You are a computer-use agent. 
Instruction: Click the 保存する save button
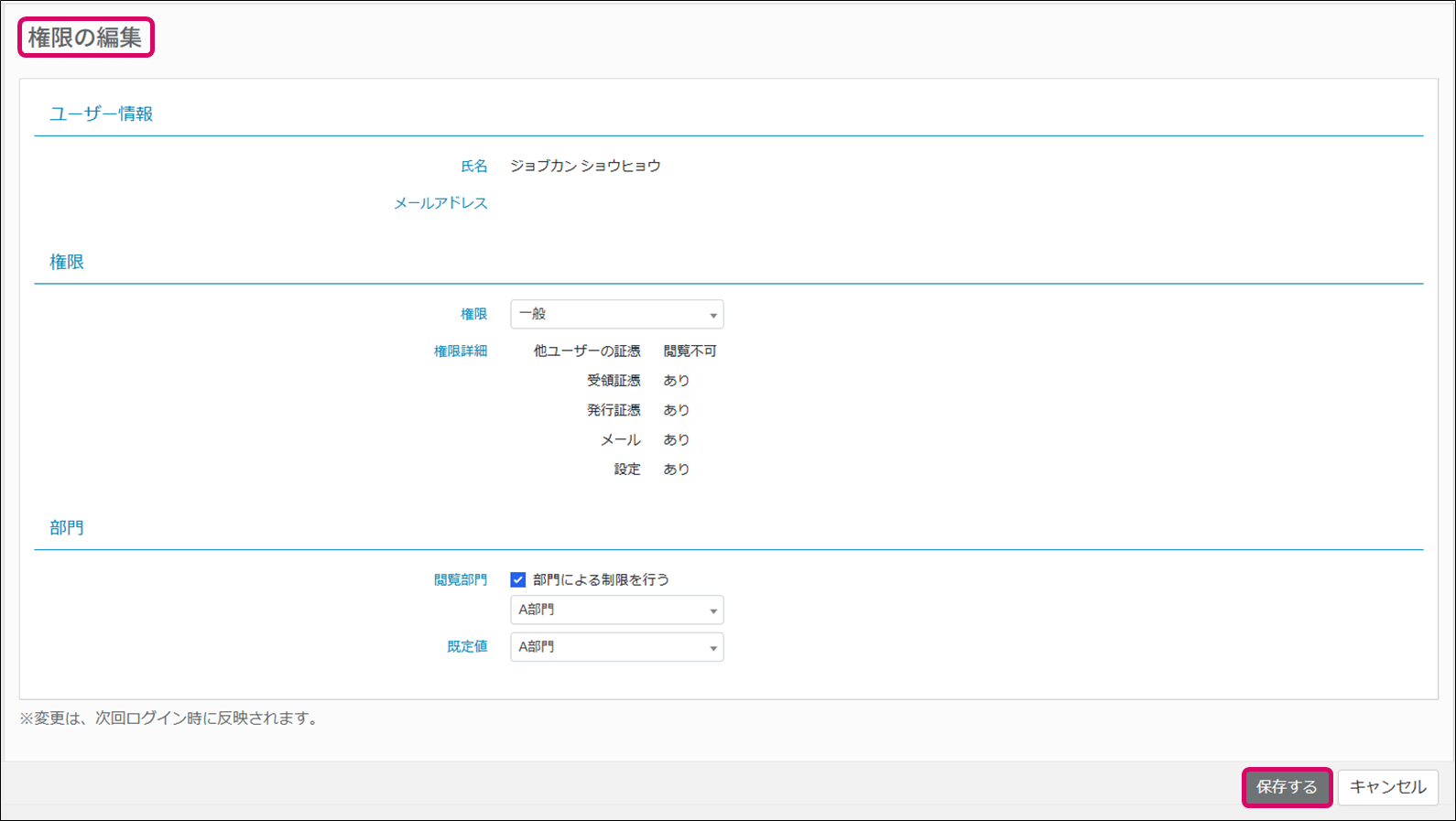[1287, 787]
